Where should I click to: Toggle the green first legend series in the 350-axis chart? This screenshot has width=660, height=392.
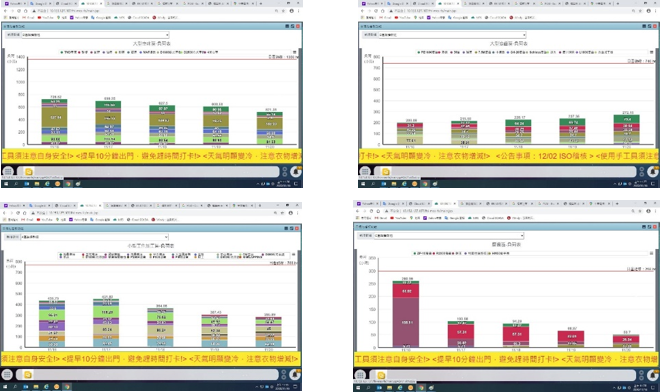tap(423, 253)
